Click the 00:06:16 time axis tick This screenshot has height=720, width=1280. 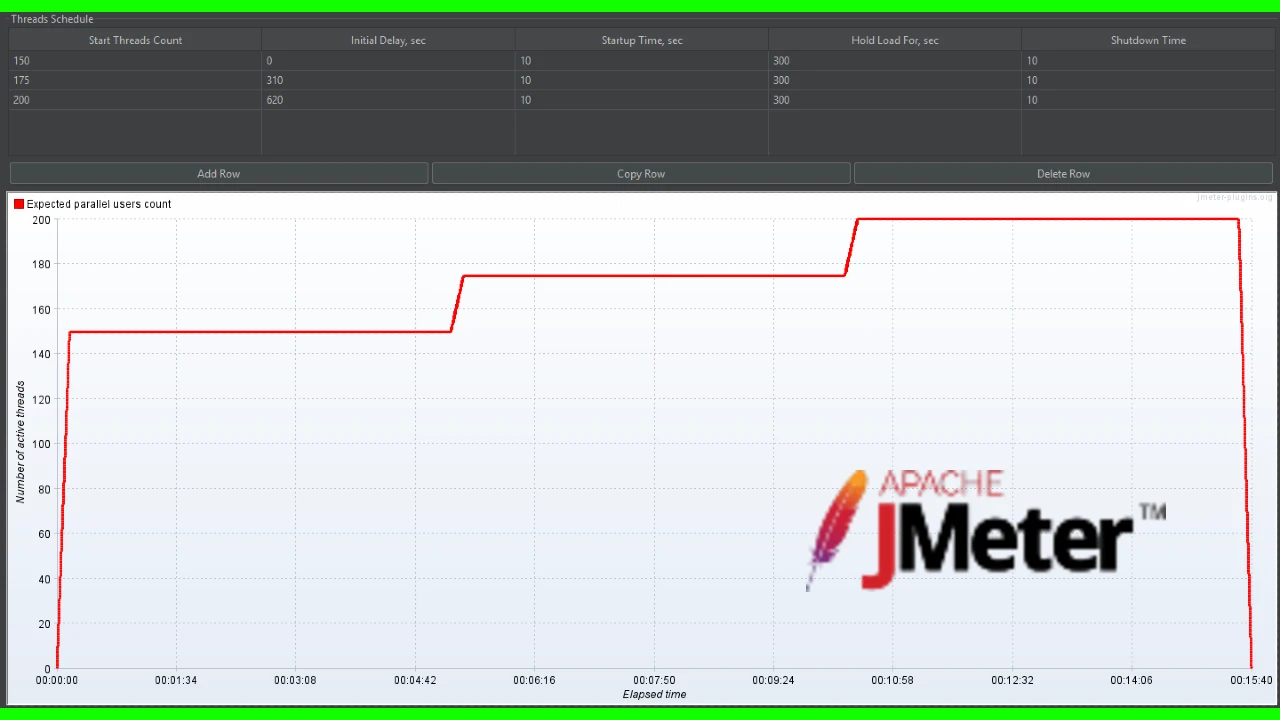pyautogui.click(x=534, y=680)
